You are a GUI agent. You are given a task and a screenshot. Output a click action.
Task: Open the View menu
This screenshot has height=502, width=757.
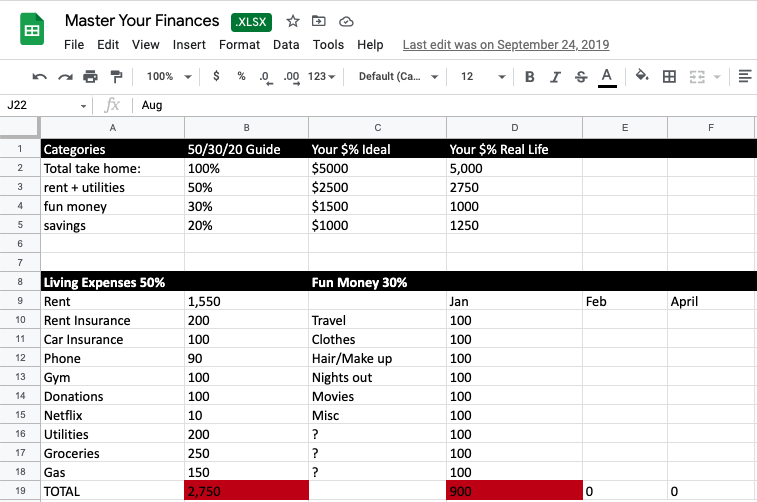coord(145,45)
